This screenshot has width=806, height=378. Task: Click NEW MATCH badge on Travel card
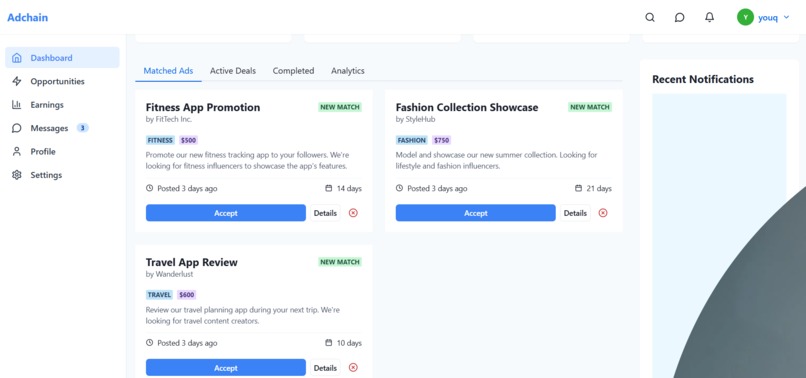coord(340,262)
